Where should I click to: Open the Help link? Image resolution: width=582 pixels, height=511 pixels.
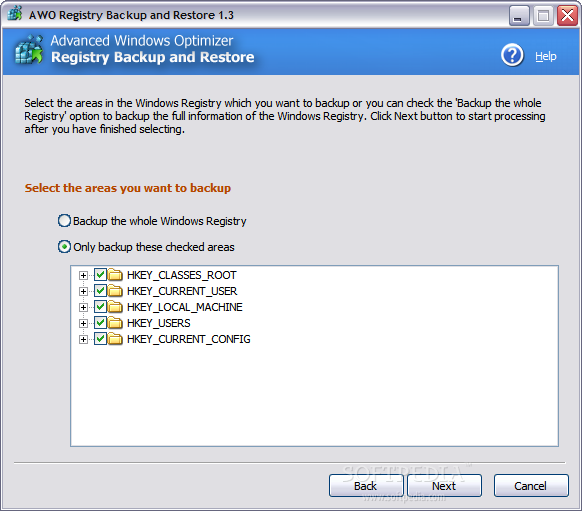point(546,56)
